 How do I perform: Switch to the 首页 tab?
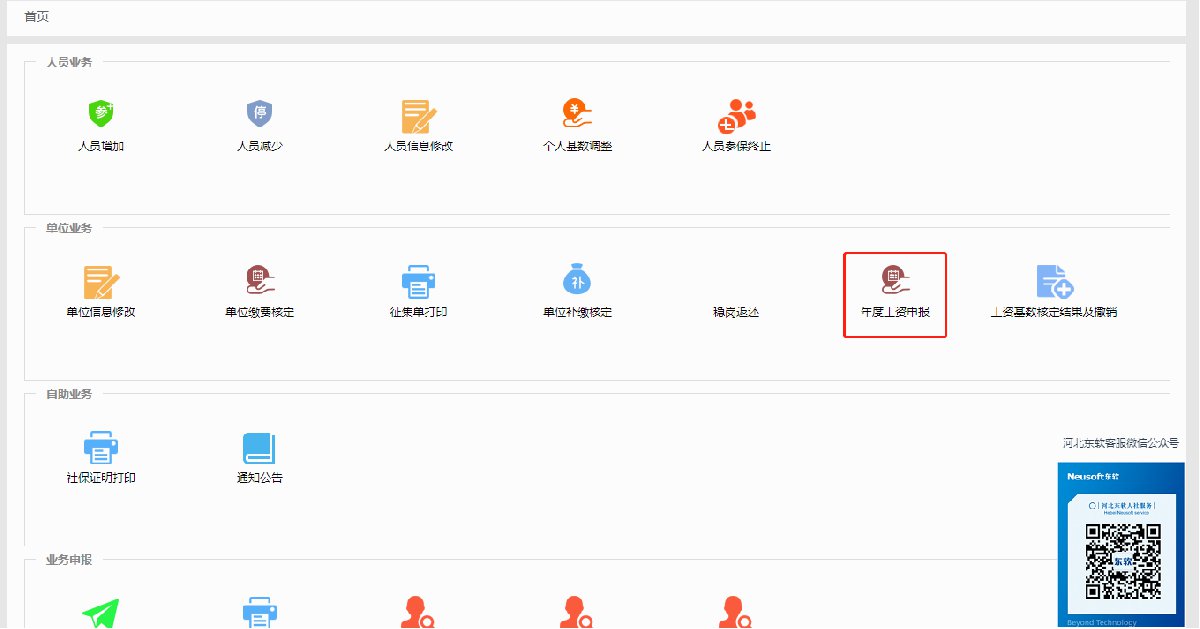[x=37, y=17]
